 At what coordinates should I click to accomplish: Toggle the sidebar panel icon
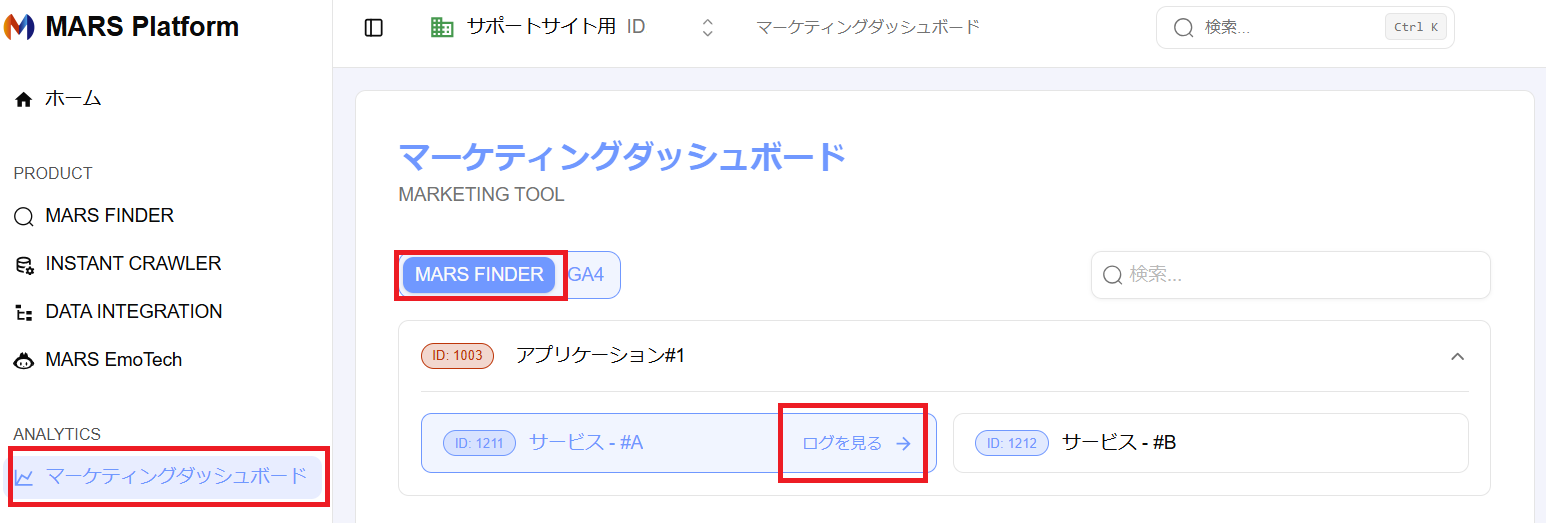[x=374, y=28]
